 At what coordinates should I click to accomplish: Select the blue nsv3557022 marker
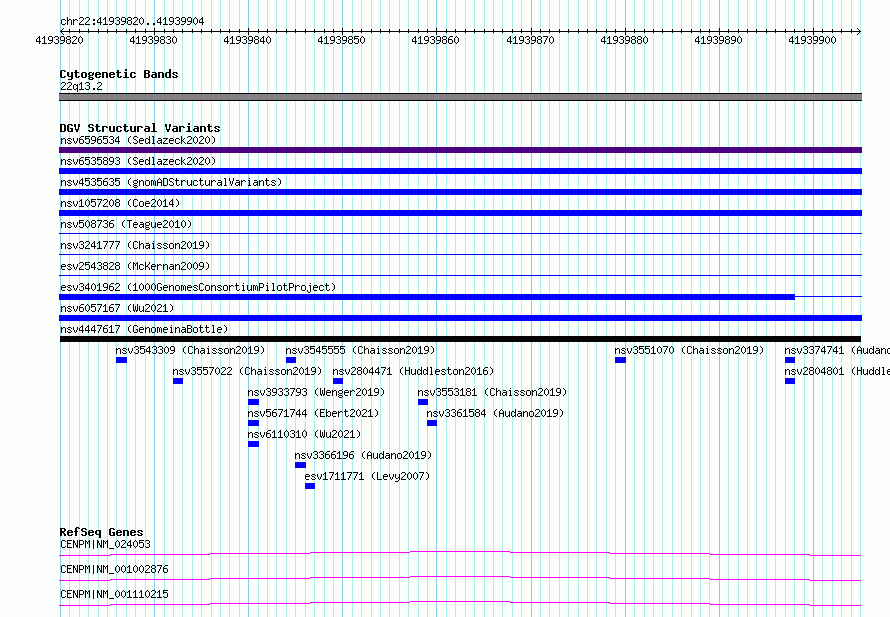(x=178, y=381)
